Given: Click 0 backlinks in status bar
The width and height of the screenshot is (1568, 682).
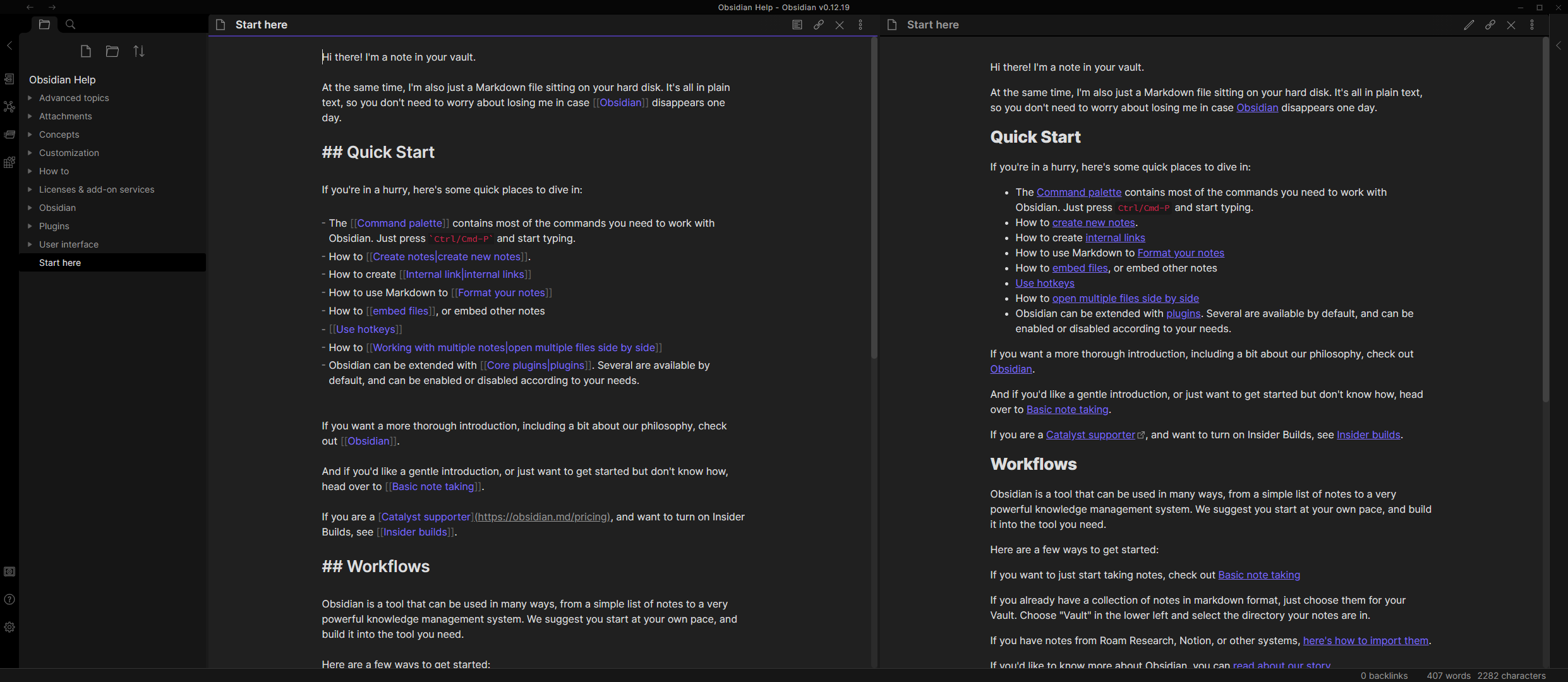Looking at the screenshot, I should point(1384,676).
